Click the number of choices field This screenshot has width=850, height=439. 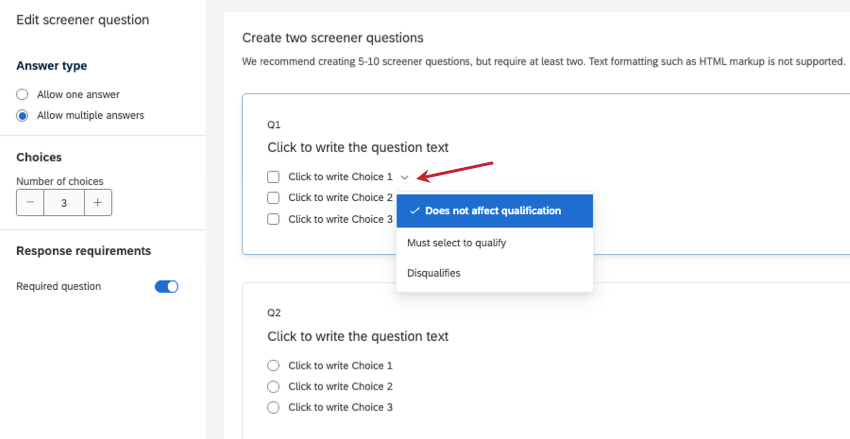coord(64,202)
